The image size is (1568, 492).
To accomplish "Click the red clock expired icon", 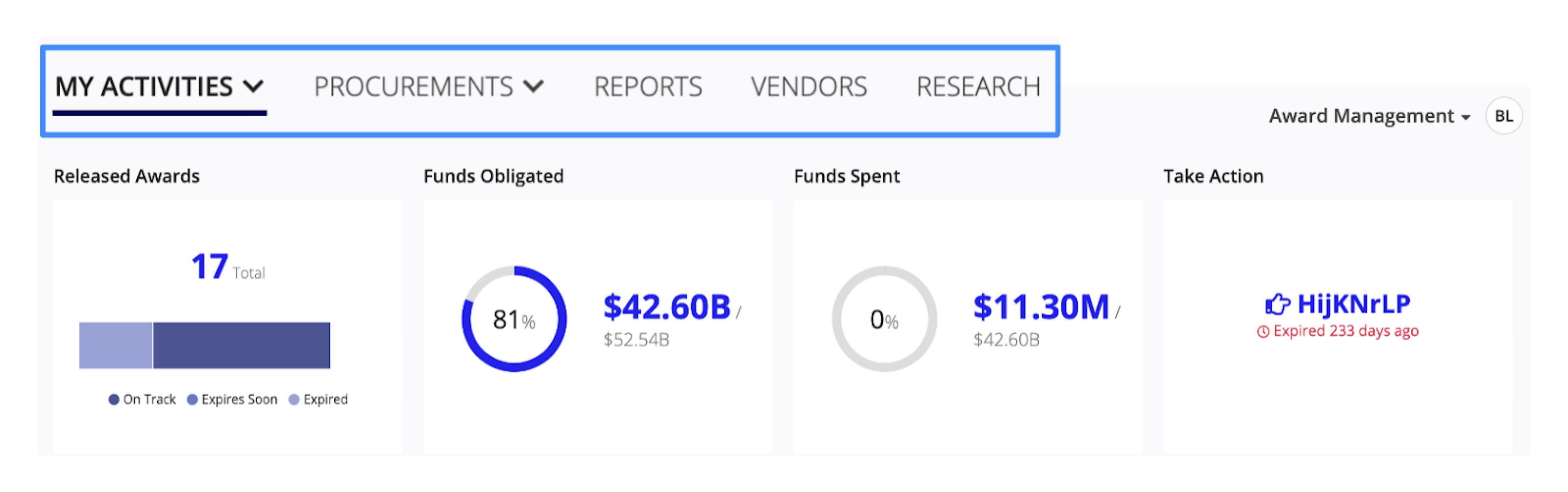I will tap(1263, 332).
